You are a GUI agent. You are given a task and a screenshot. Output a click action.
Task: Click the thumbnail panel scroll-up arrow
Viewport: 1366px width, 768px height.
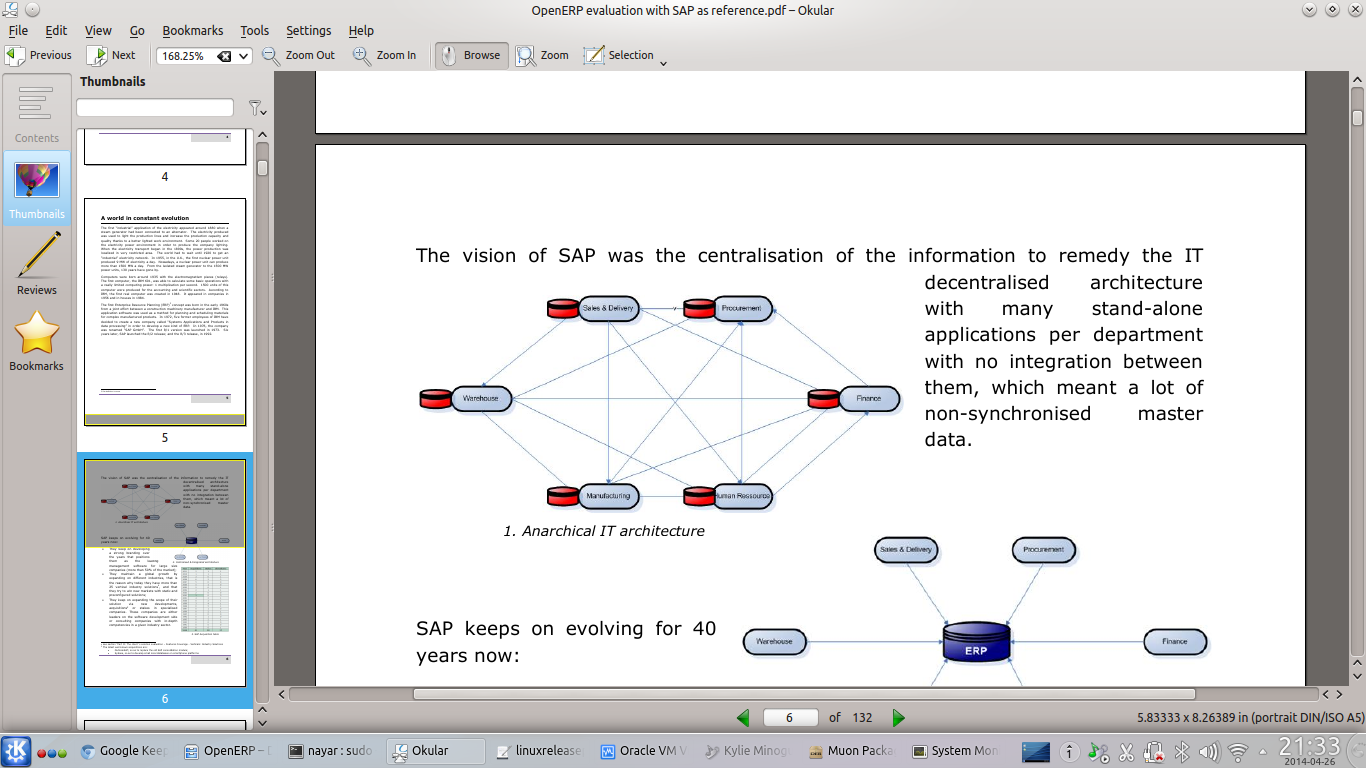coord(263,133)
